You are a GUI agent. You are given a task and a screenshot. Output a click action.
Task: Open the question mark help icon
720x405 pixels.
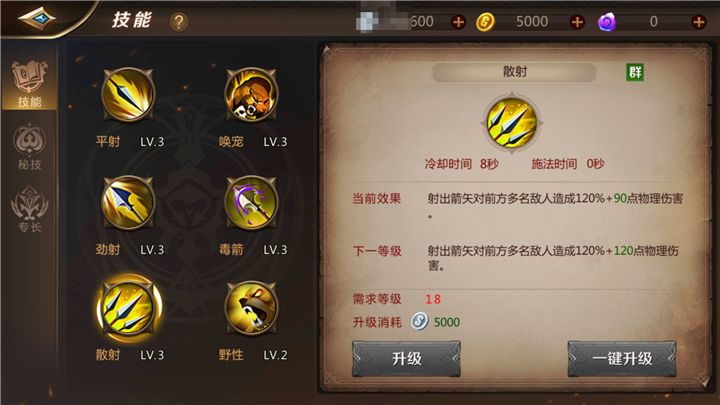click(x=179, y=22)
